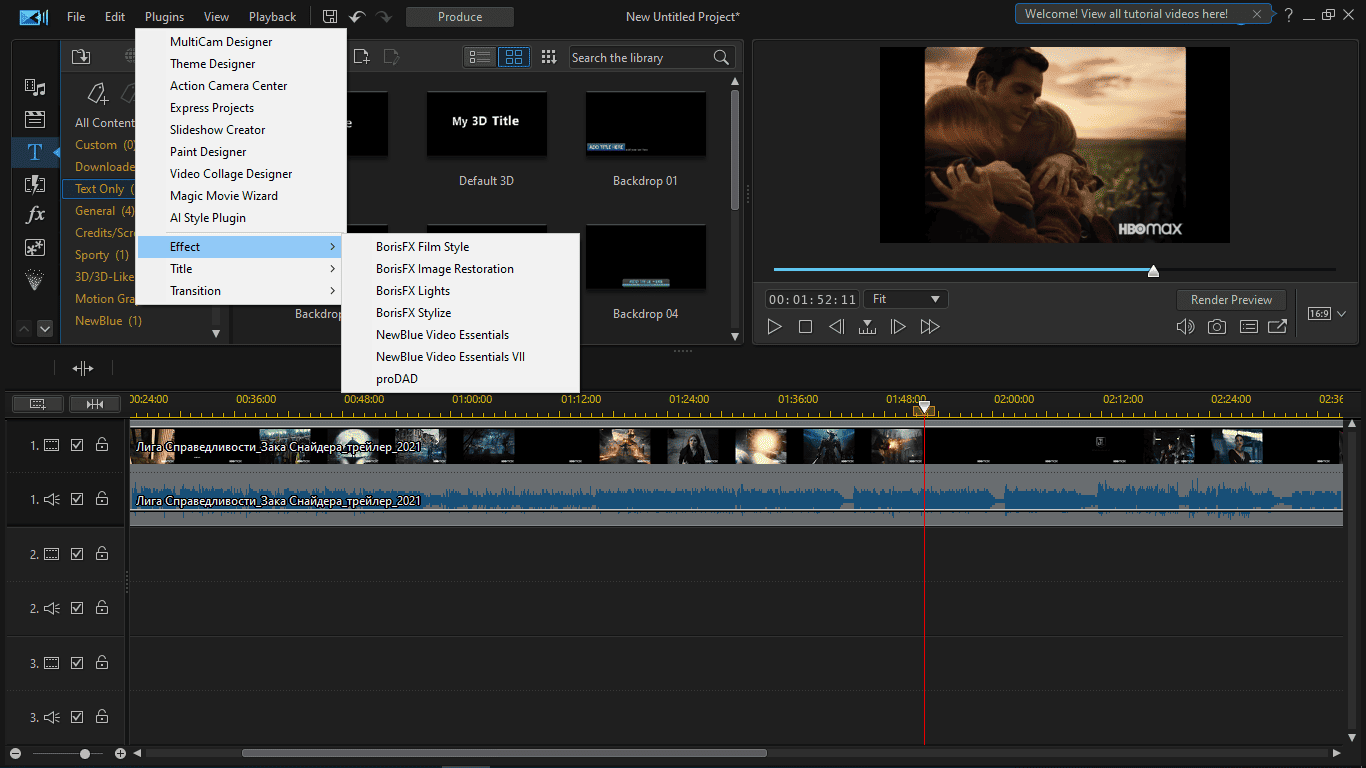Expand the Transition submenu in Plugins menu
The image size is (1366, 768).
[241, 291]
